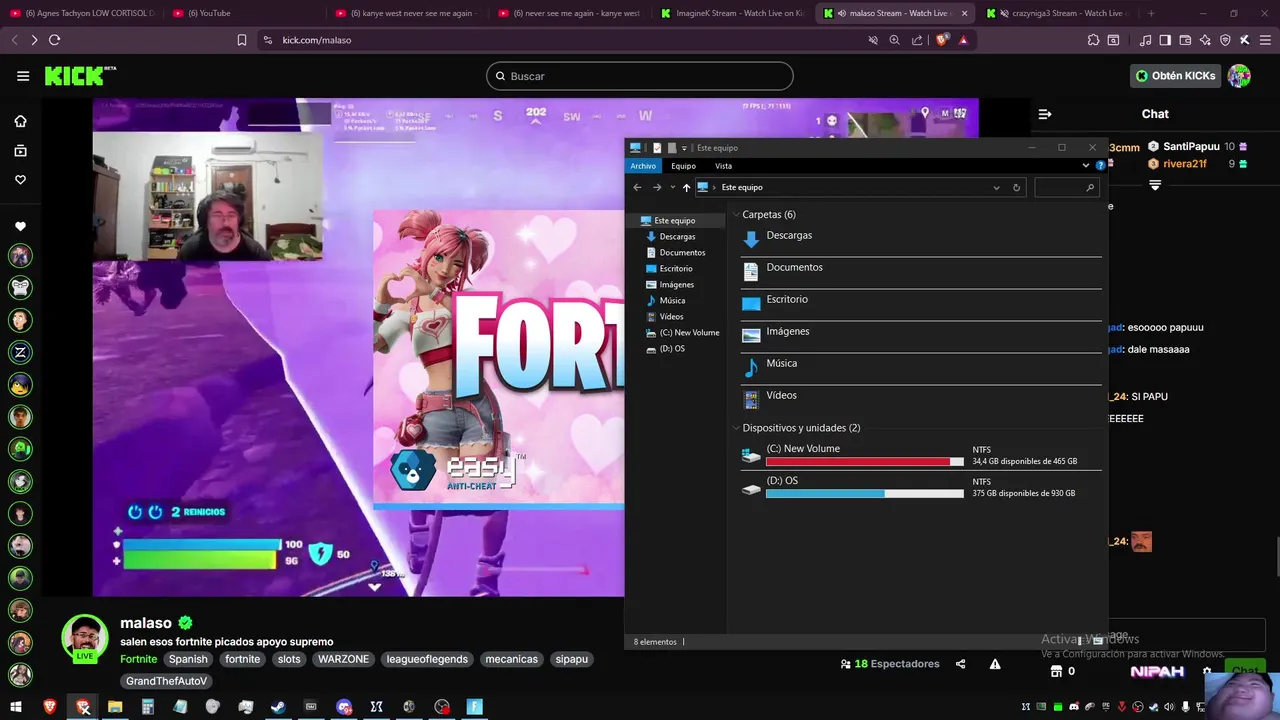Bookmark this page in Brave
Screen dimensions: 1280x720
click(x=242, y=40)
